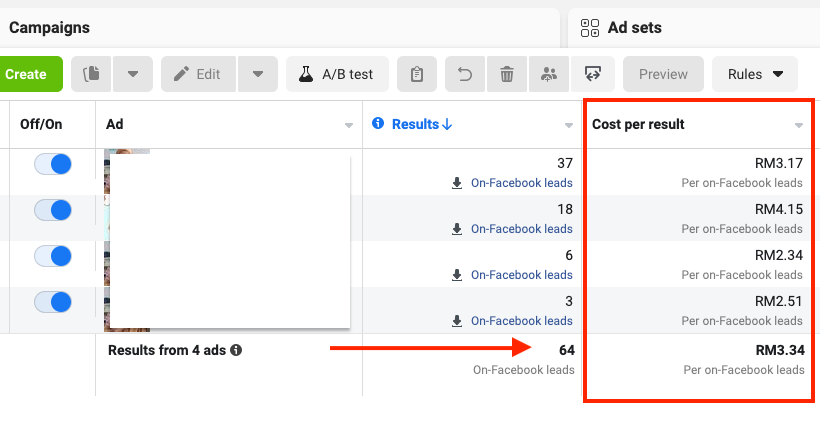This screenshot has width=820, height=432.
Task: Click the total RM3.34 cost value
Action: tap(780, 350)
